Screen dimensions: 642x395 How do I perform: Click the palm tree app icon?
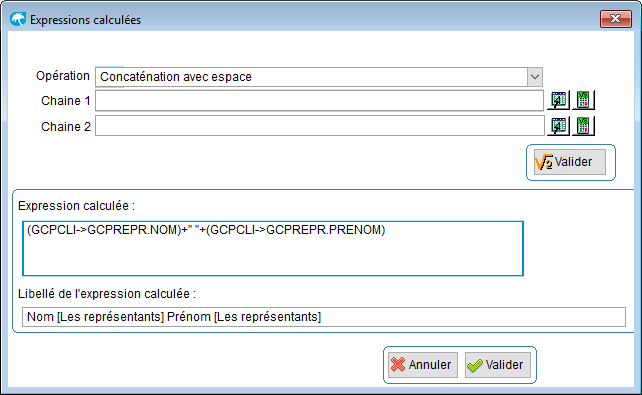point(18,19)
